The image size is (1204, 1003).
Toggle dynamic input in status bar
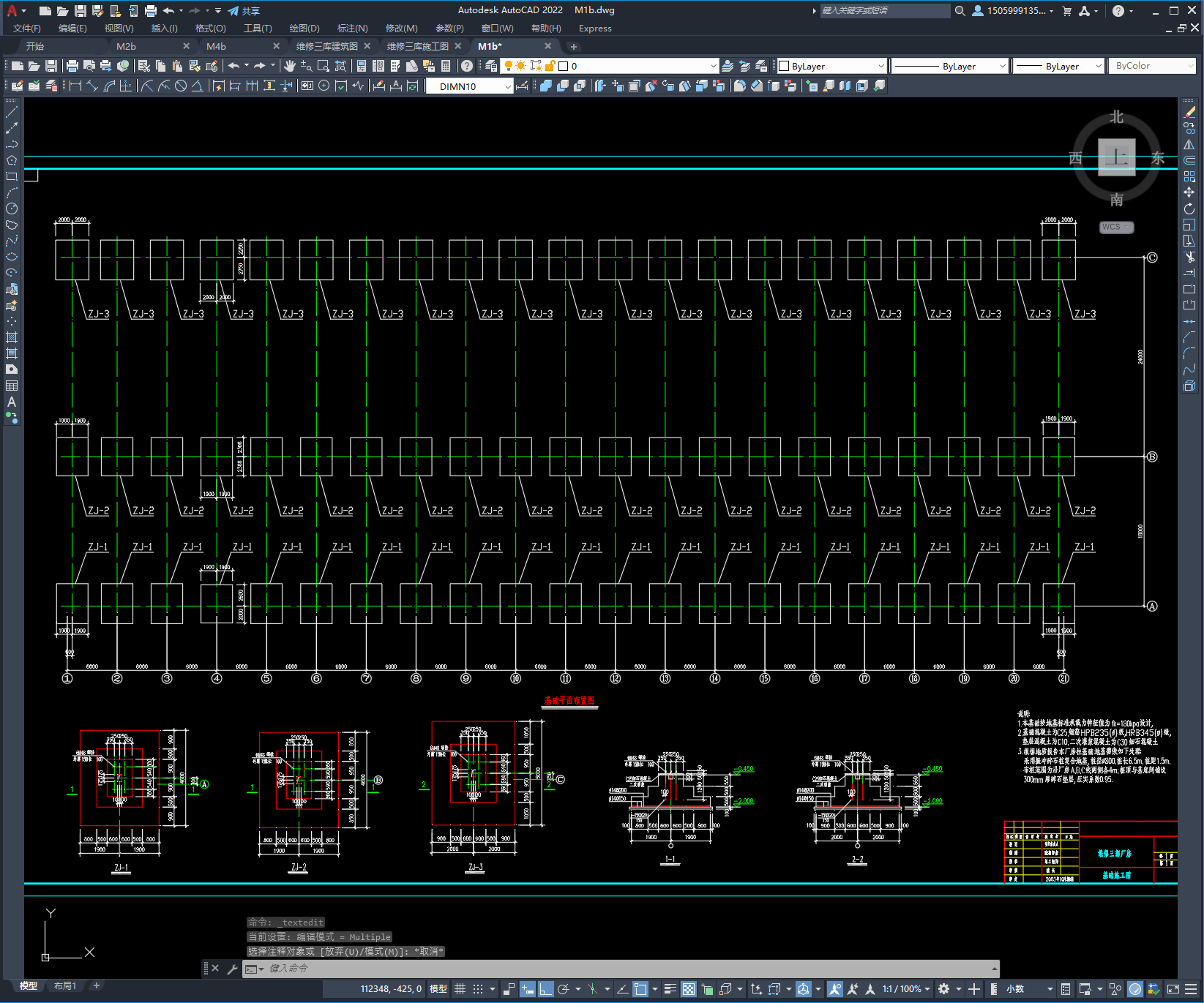(x=528, y=989)
